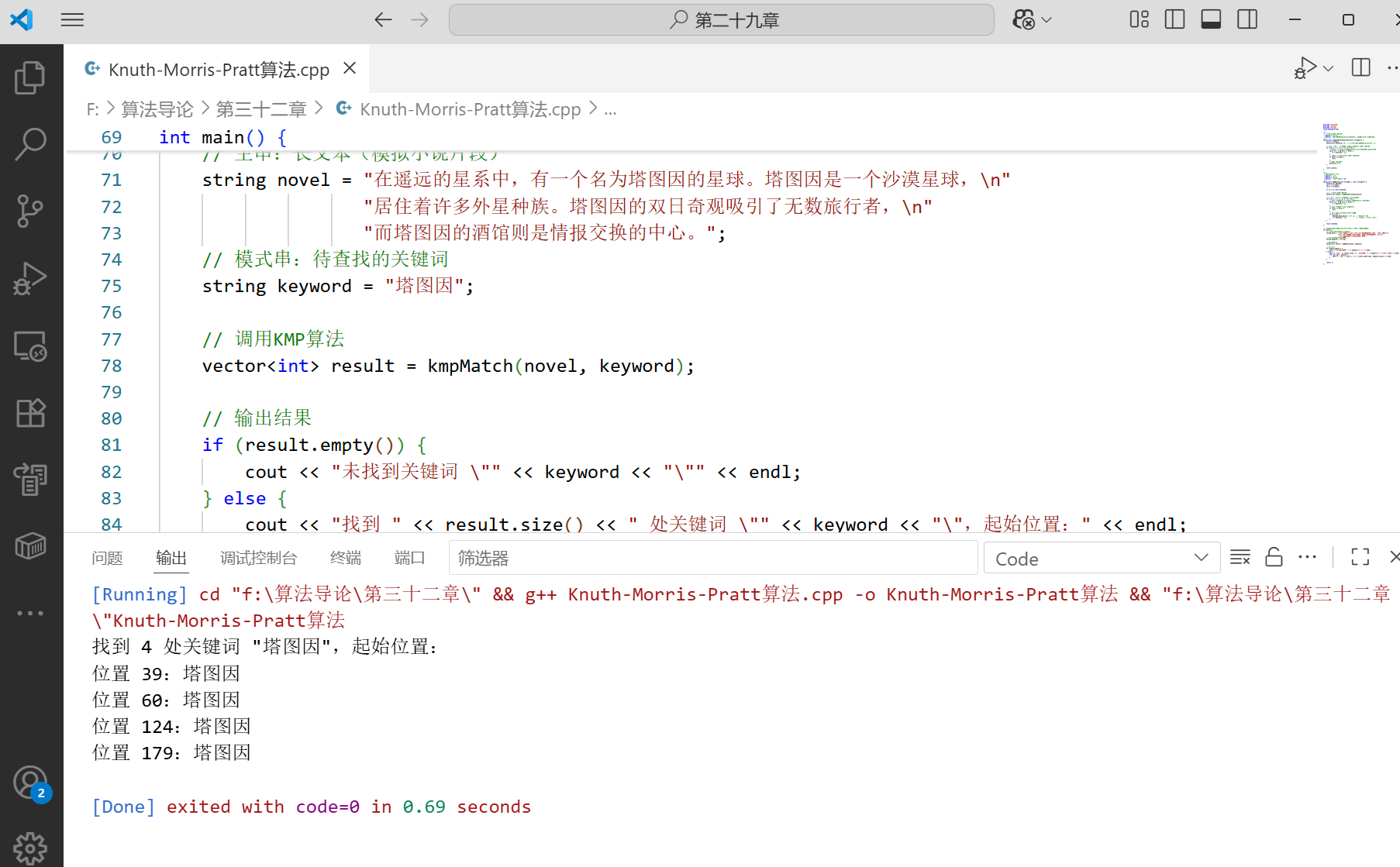Switch to the 输出 panel tab
The width and height of the screenshot is (1400, 867).
tap(171, 558)
